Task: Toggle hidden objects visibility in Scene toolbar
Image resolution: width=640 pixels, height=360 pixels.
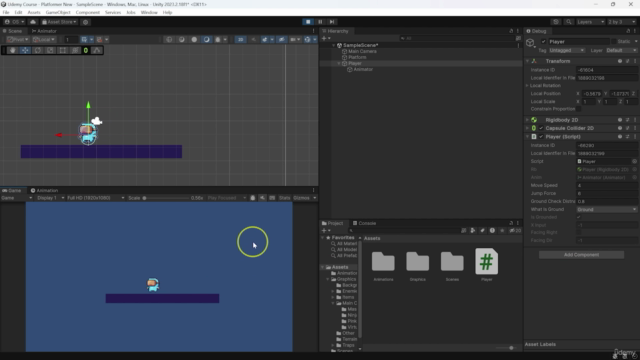Action: coord(282,39)
